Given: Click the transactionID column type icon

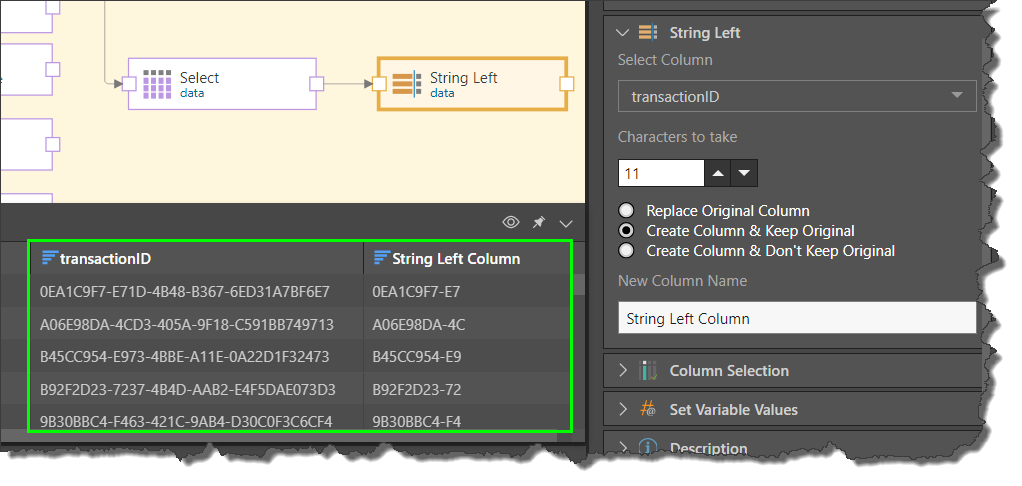Looking at the screenshot, I should tap(49, 259).
